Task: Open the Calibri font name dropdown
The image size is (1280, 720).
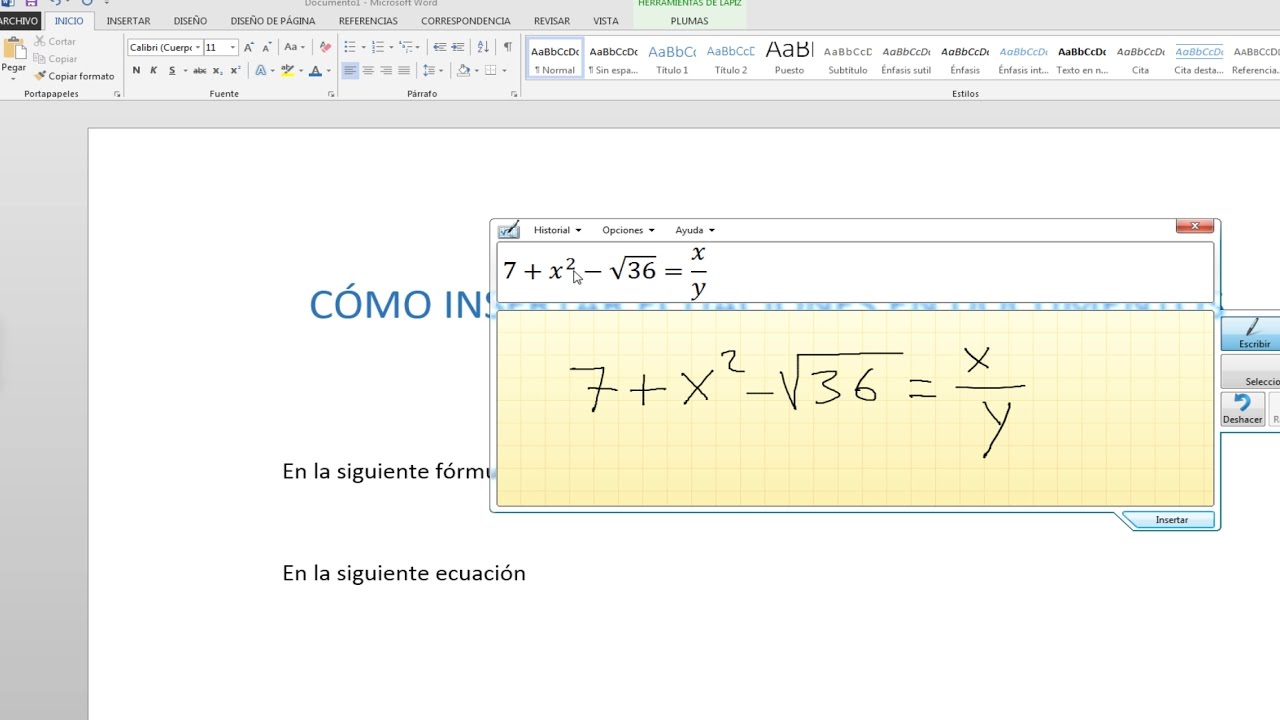Action: [x=198, y=47]
